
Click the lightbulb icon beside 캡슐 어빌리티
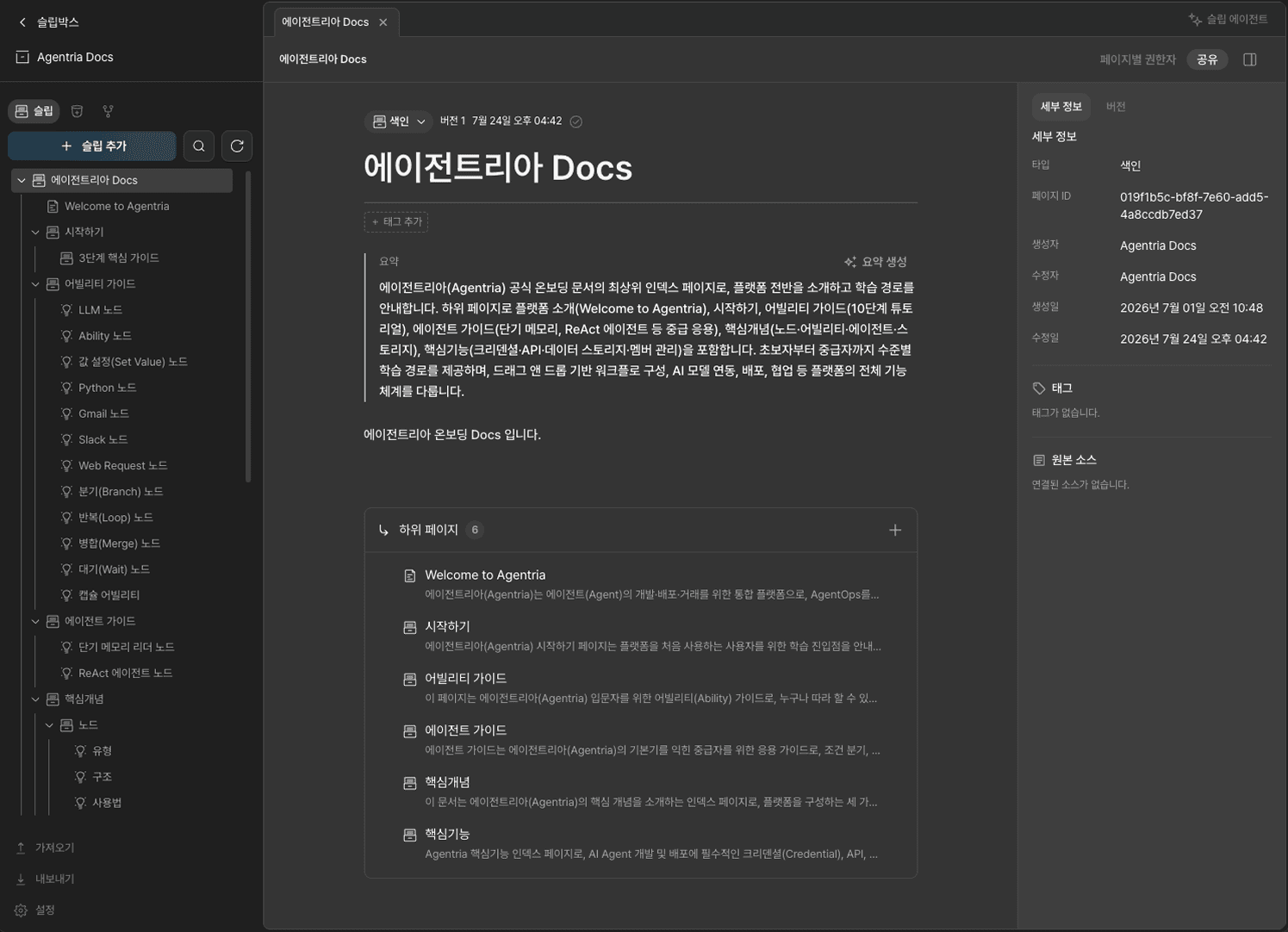[66, 595]
